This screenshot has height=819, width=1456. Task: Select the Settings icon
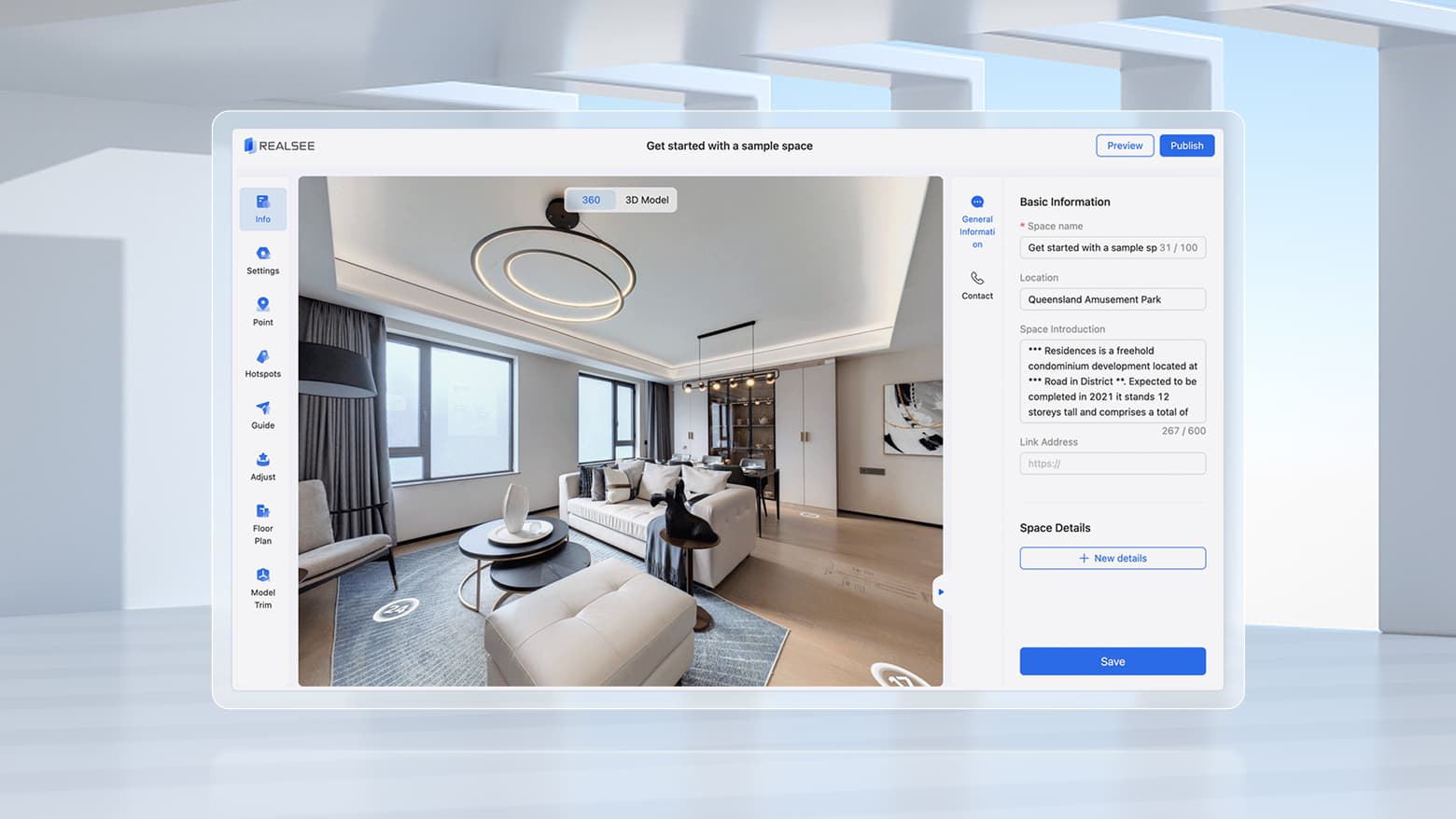[x=262, y=259]
